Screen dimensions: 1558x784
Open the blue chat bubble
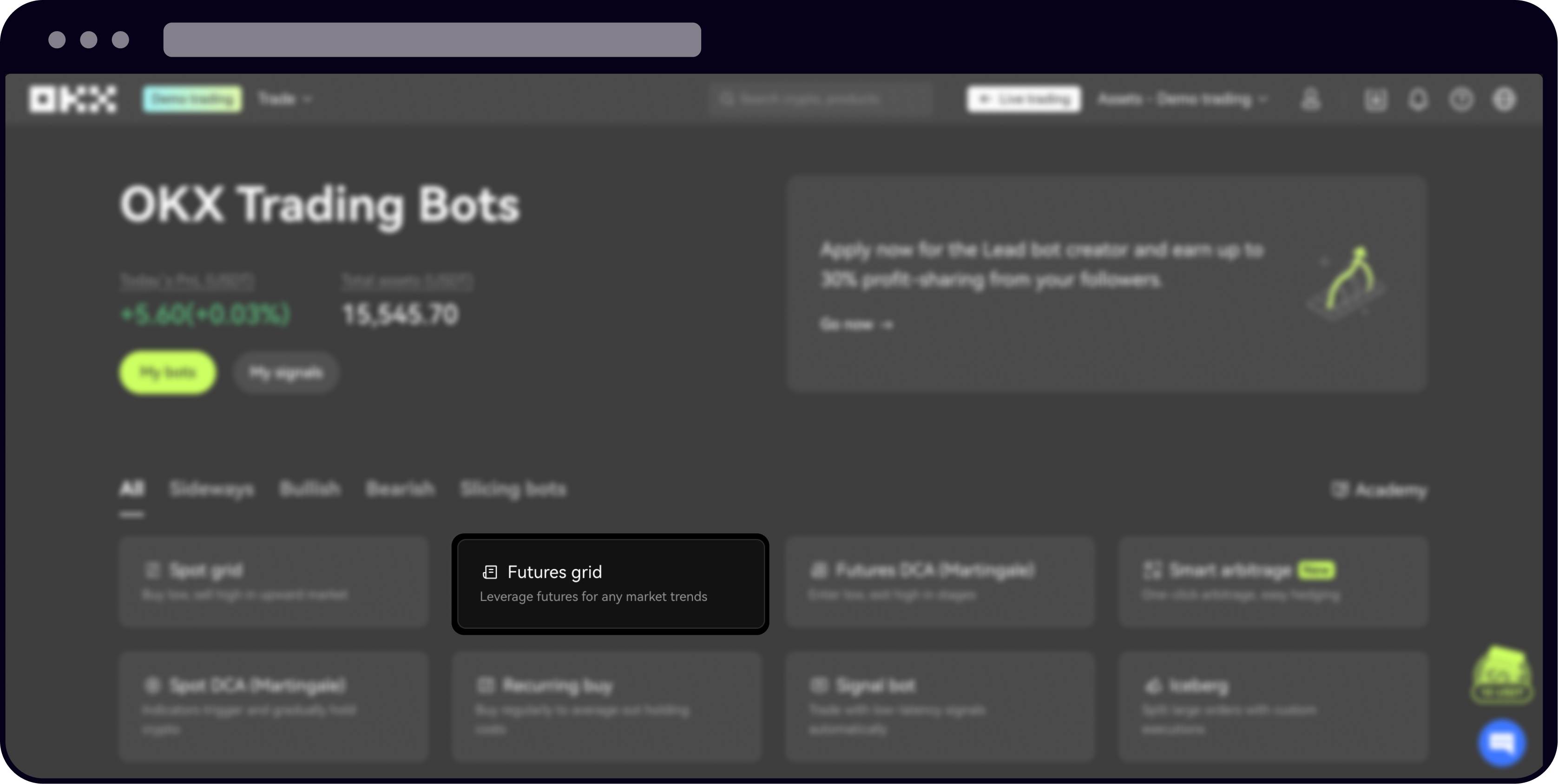1502,742
